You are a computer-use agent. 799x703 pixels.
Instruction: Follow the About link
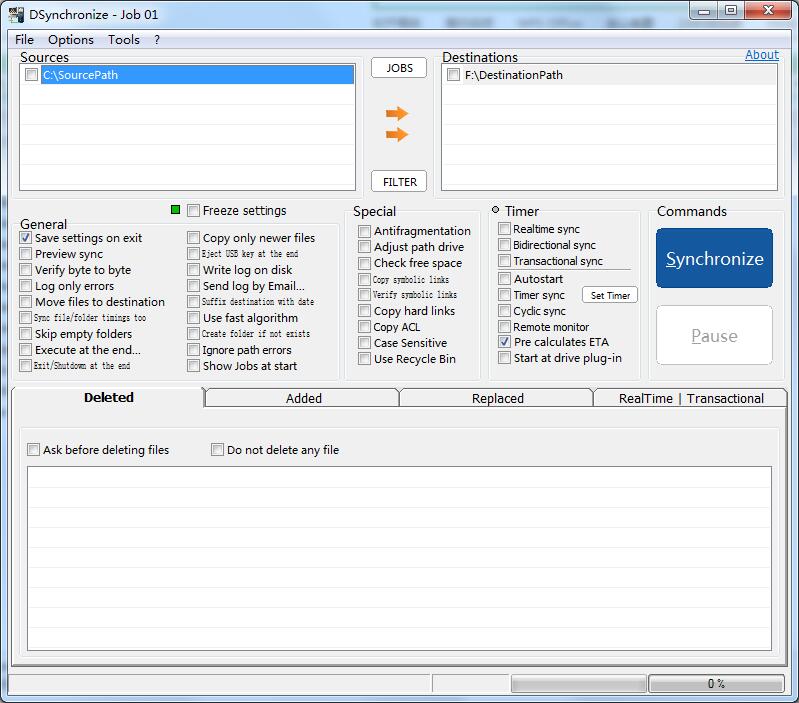coord(761,55)
